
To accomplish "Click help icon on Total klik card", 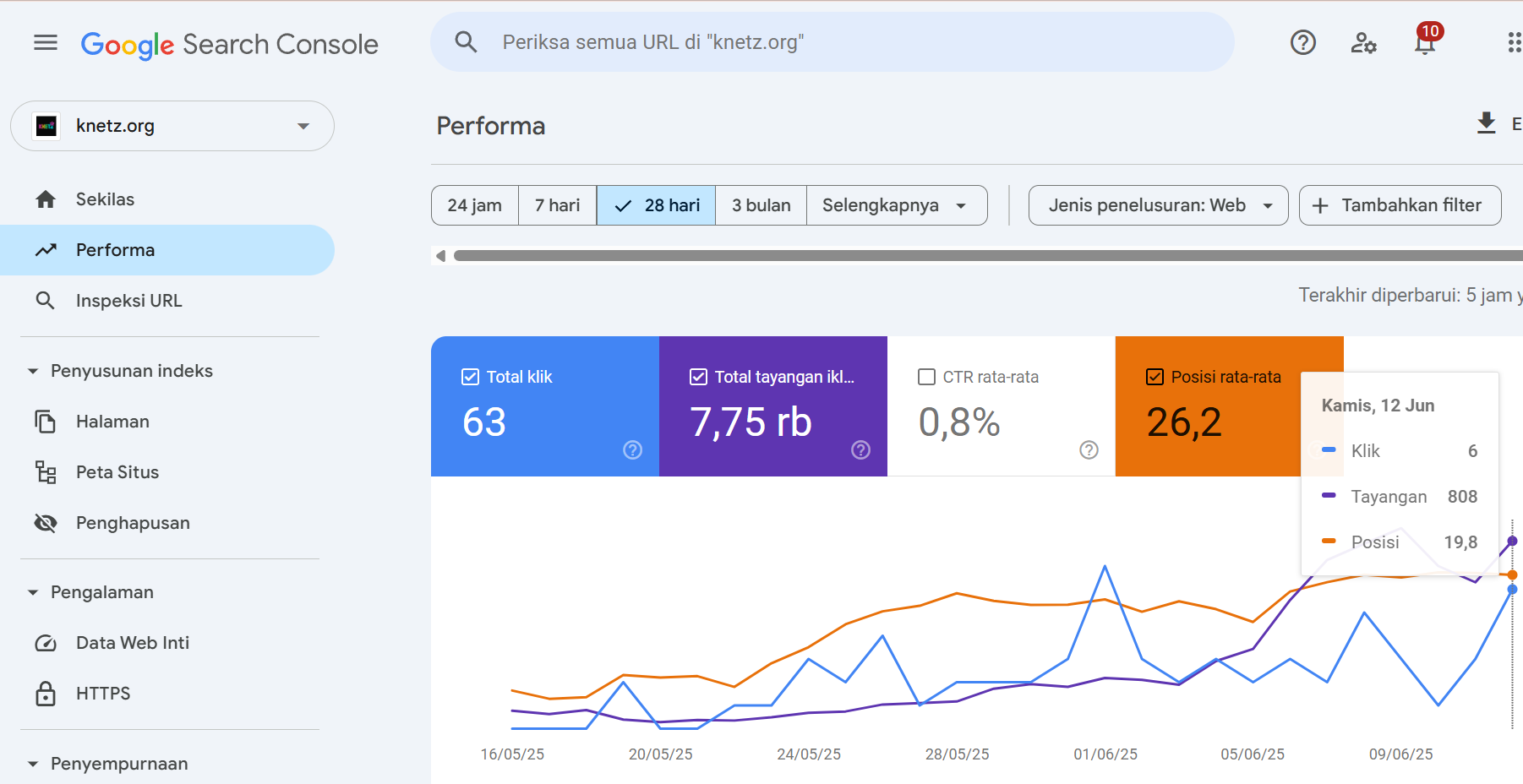I will click(x=633, y=450).
